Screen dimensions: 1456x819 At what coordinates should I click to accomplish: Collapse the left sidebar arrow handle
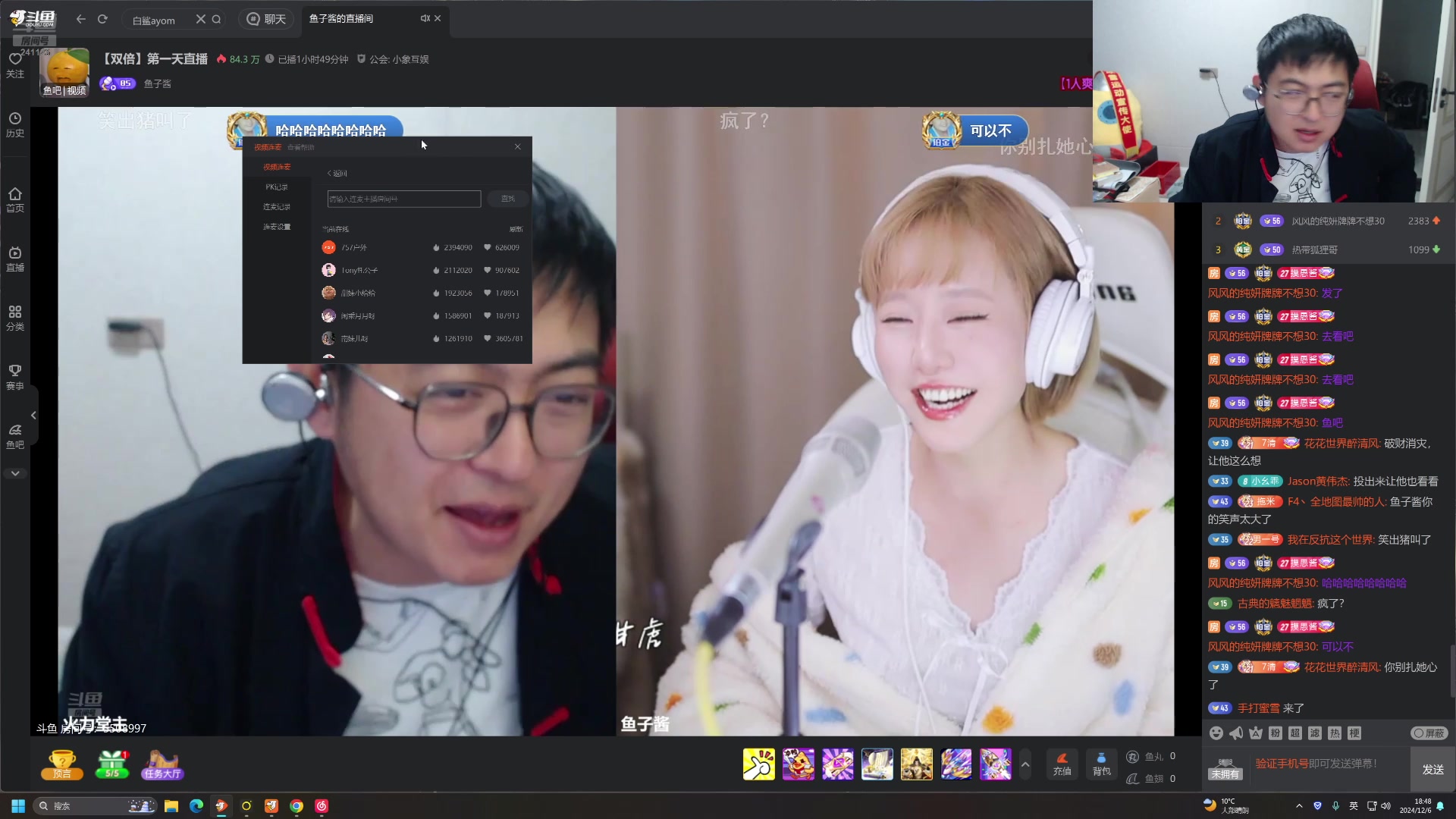point(33,415)
